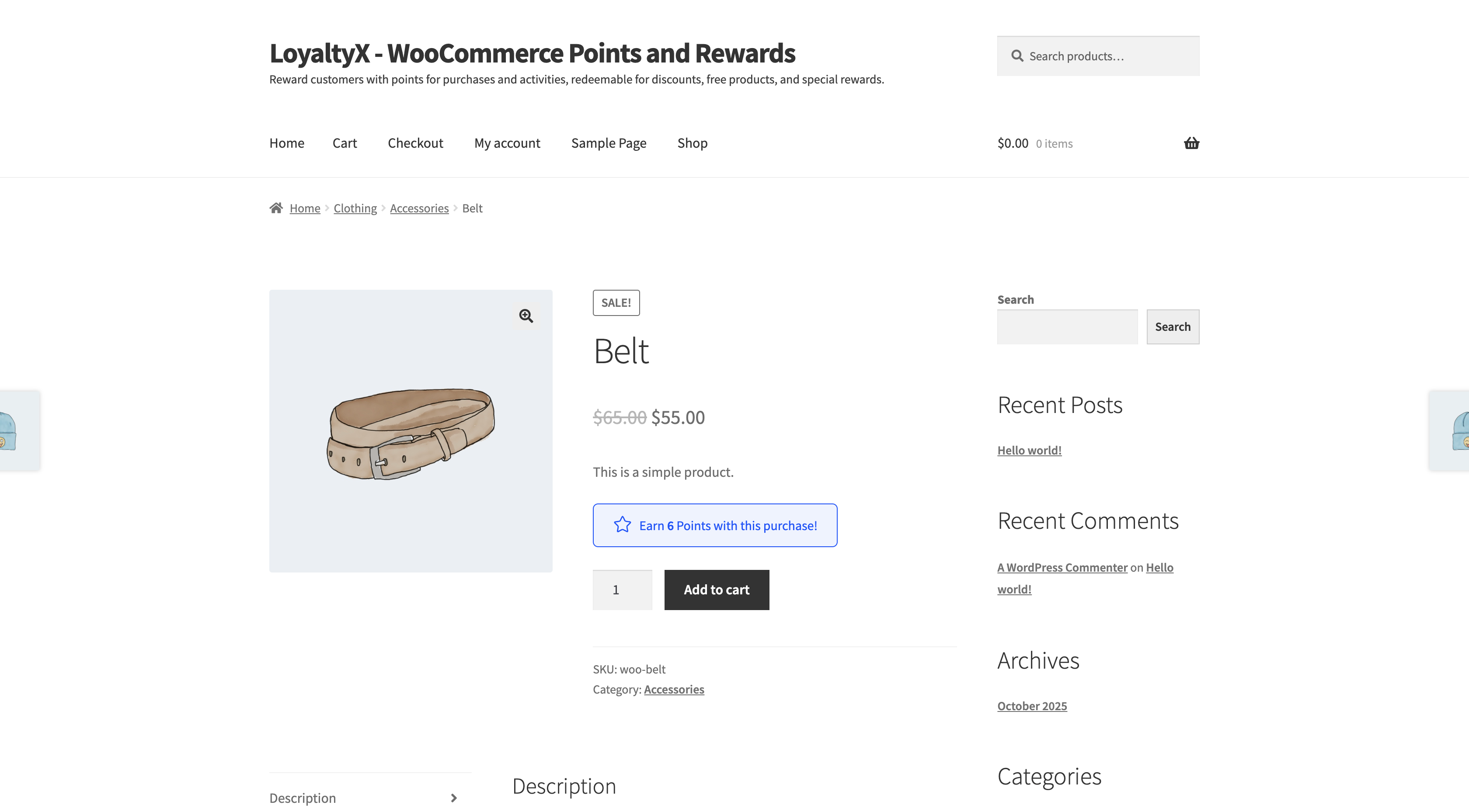This screenshot has width=1469, height=812.
Task: Click the search magnifier in header search bar
Action: click(1017, 56)
